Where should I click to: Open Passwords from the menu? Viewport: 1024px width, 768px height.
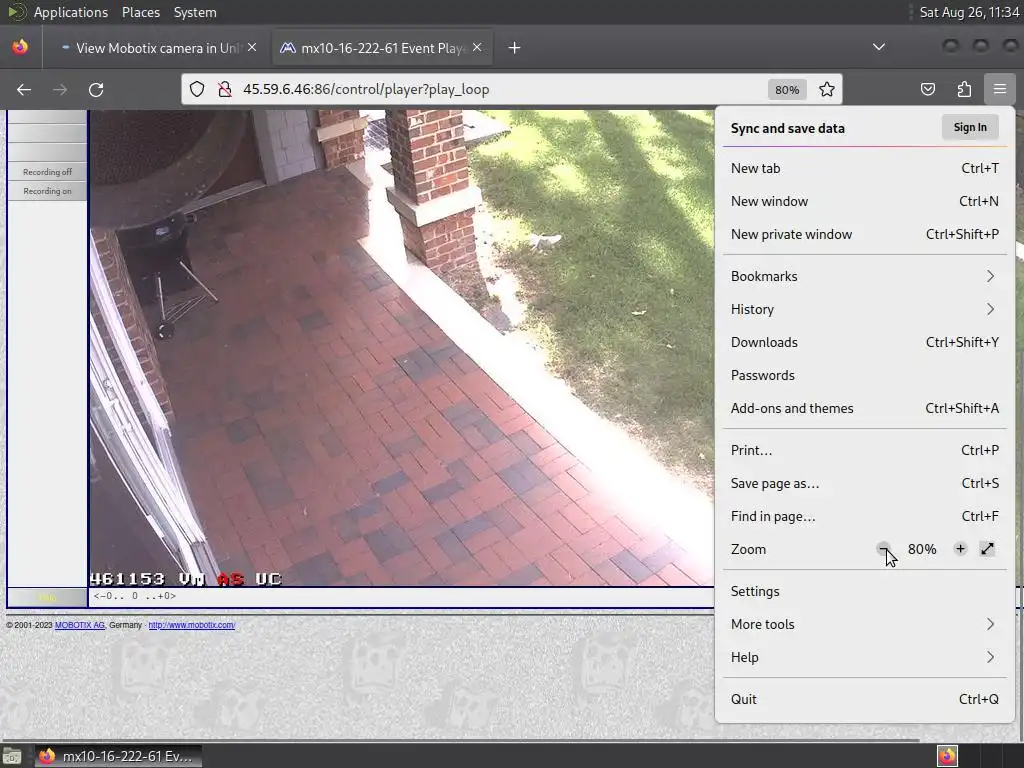click(865, 376)
